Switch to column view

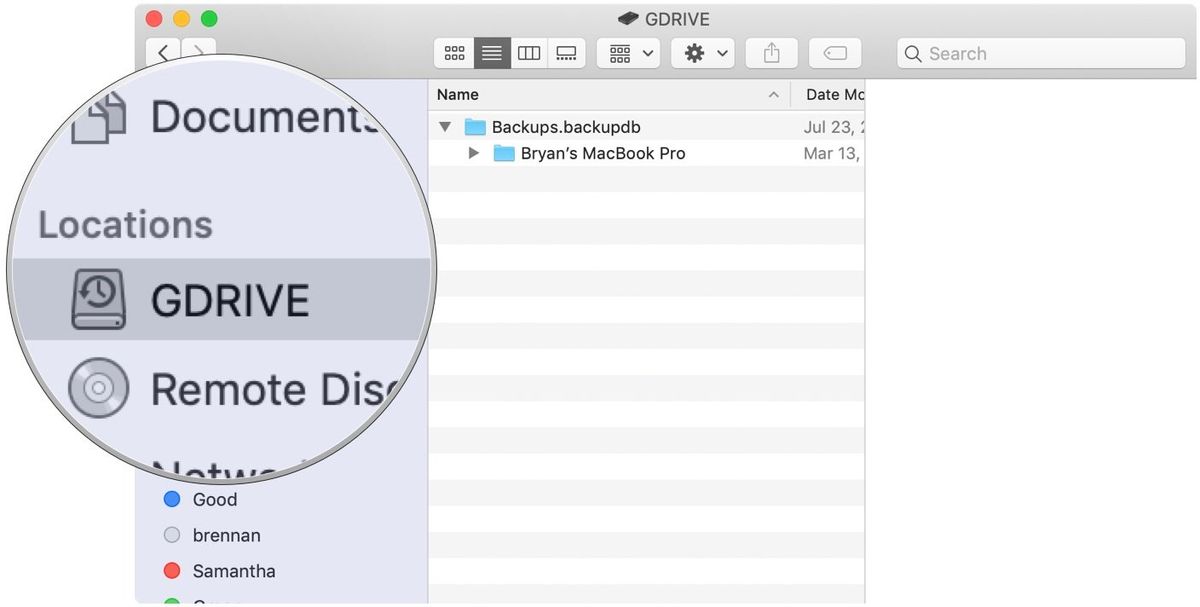click(529, 53)
